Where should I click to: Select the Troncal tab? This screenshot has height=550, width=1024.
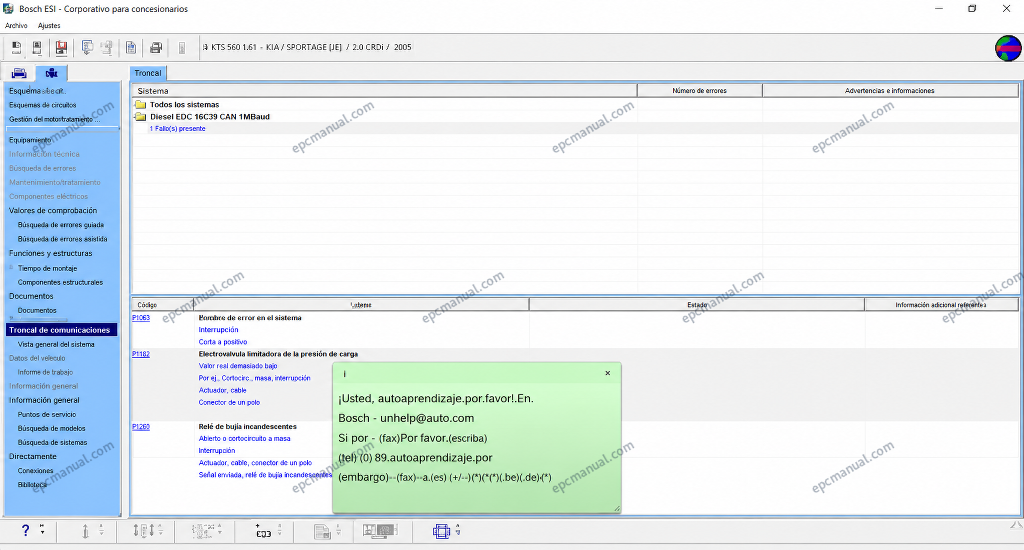(148, 73)
